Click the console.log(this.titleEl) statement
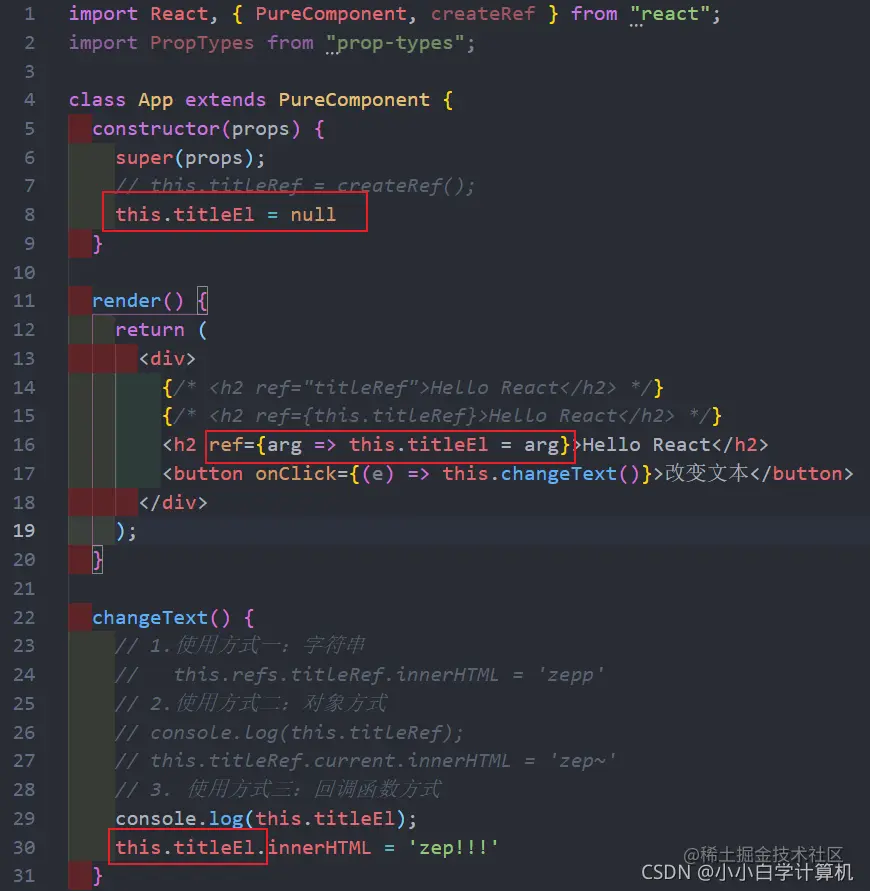 (x=266, y=819)
